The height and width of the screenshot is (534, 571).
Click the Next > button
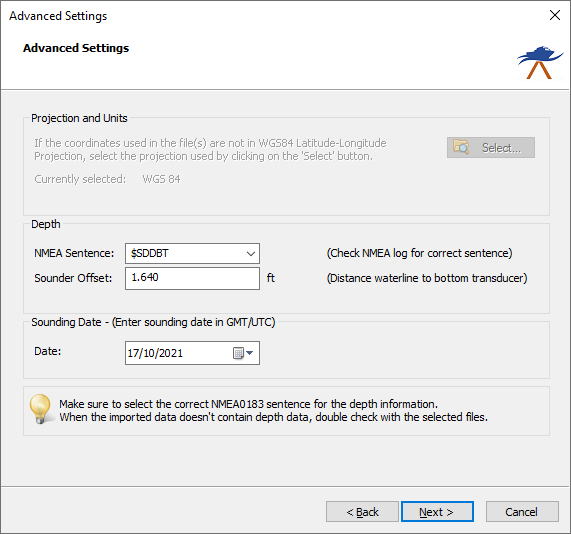click(x=437, y=512)
